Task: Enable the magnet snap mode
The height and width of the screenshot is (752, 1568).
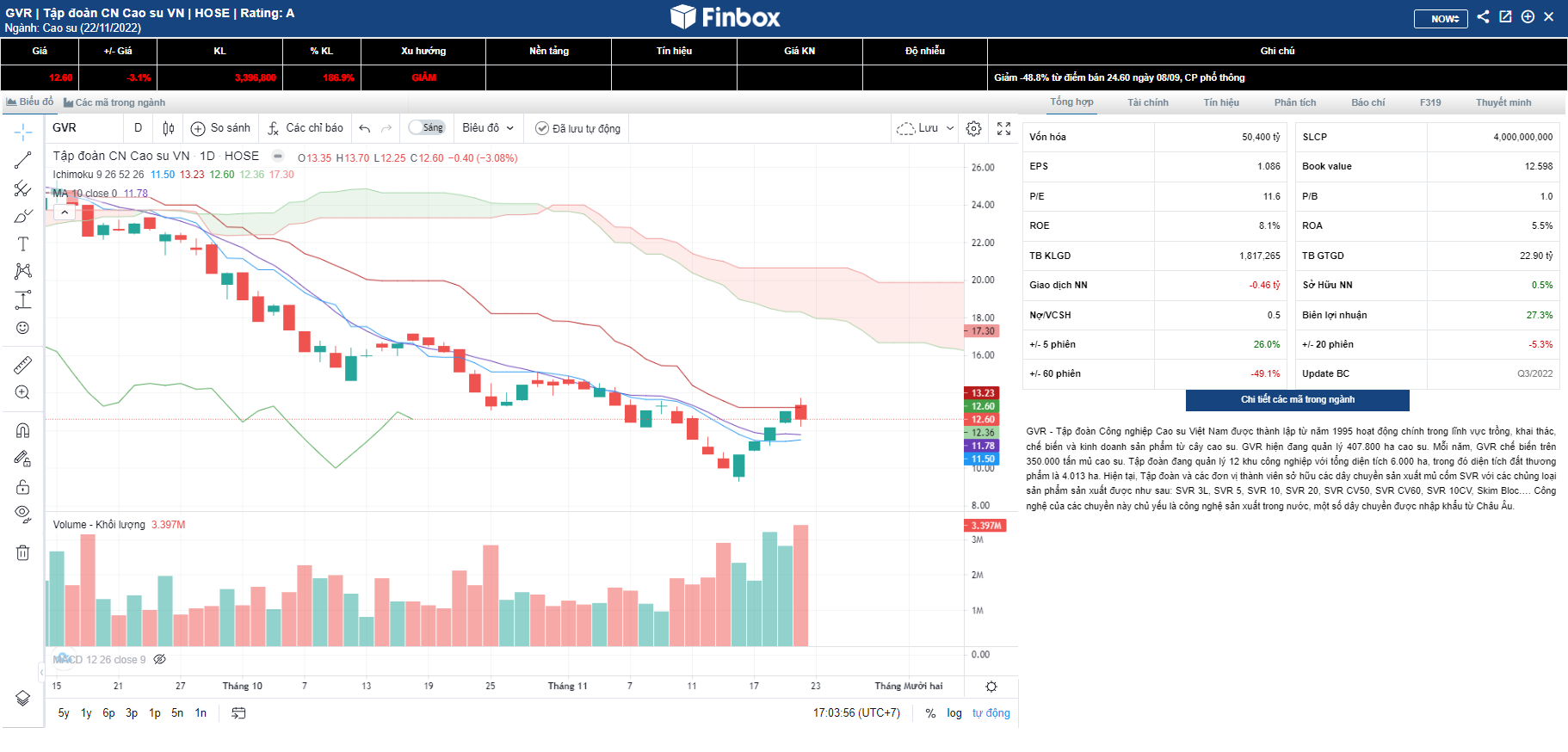Action: point(23,430)
